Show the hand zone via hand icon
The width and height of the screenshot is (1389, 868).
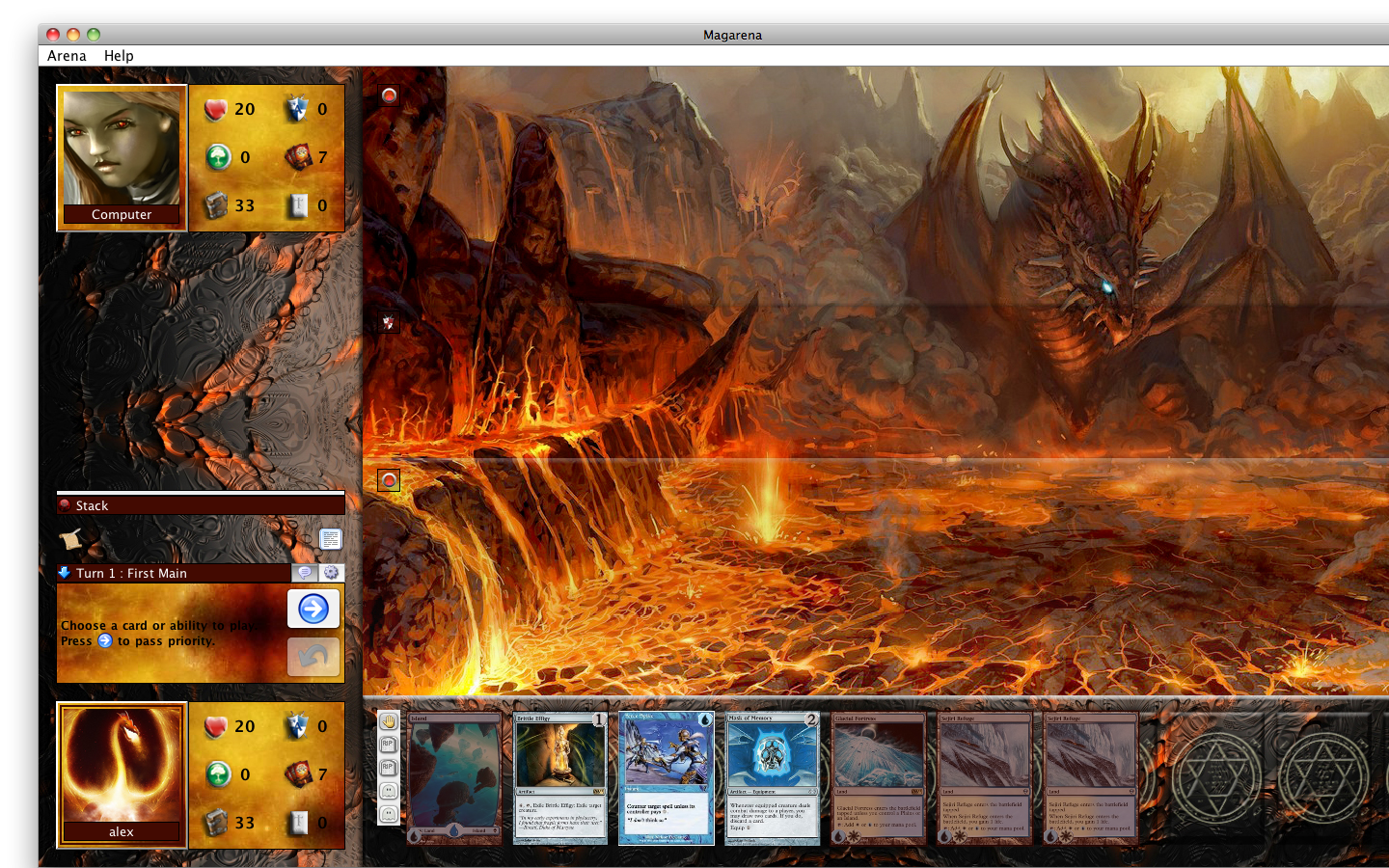[x=388, y=721]
